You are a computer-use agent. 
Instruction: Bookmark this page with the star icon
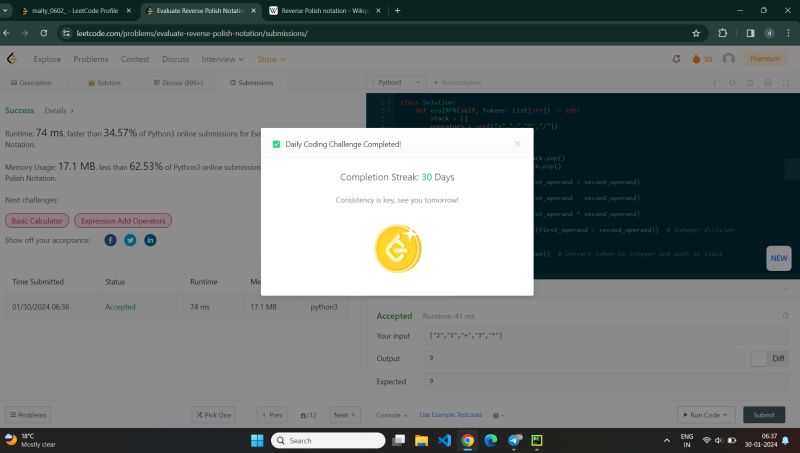696,33
